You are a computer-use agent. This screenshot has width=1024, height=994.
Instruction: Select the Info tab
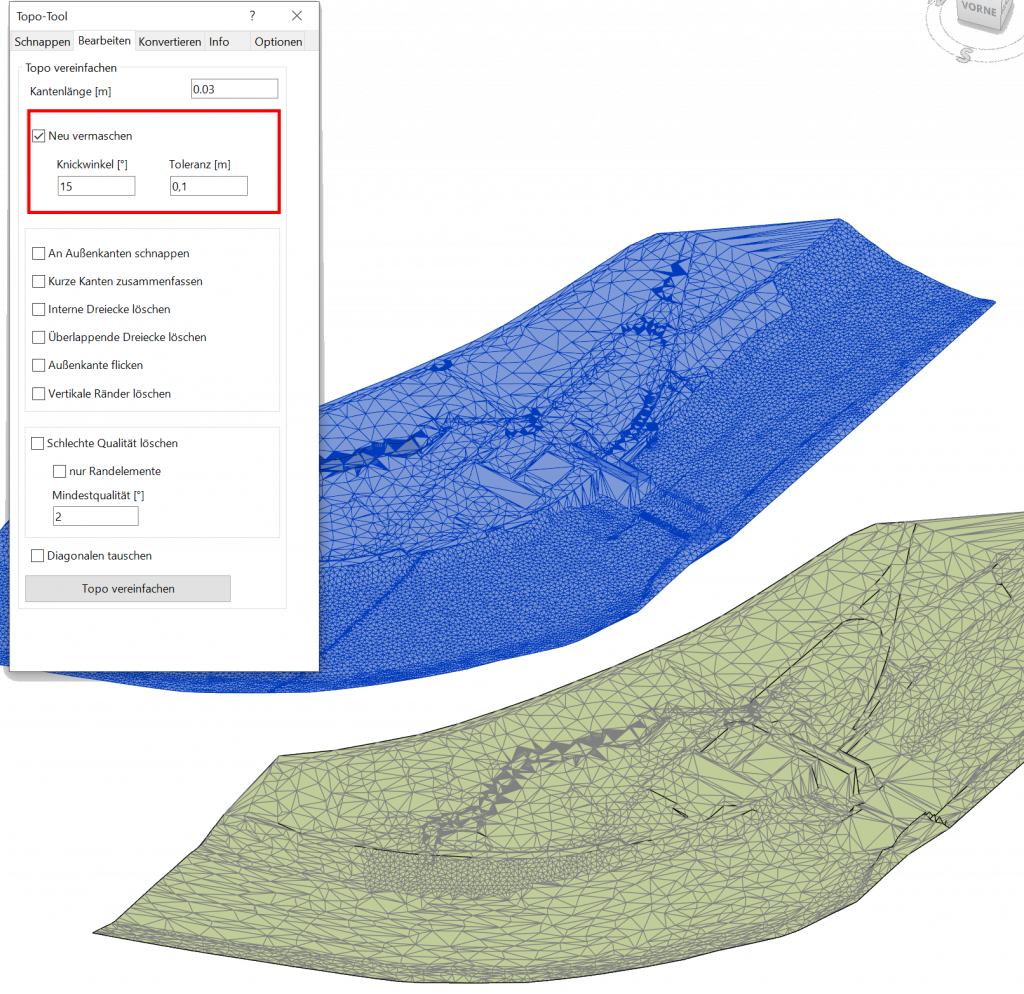(x=219, y=42)
